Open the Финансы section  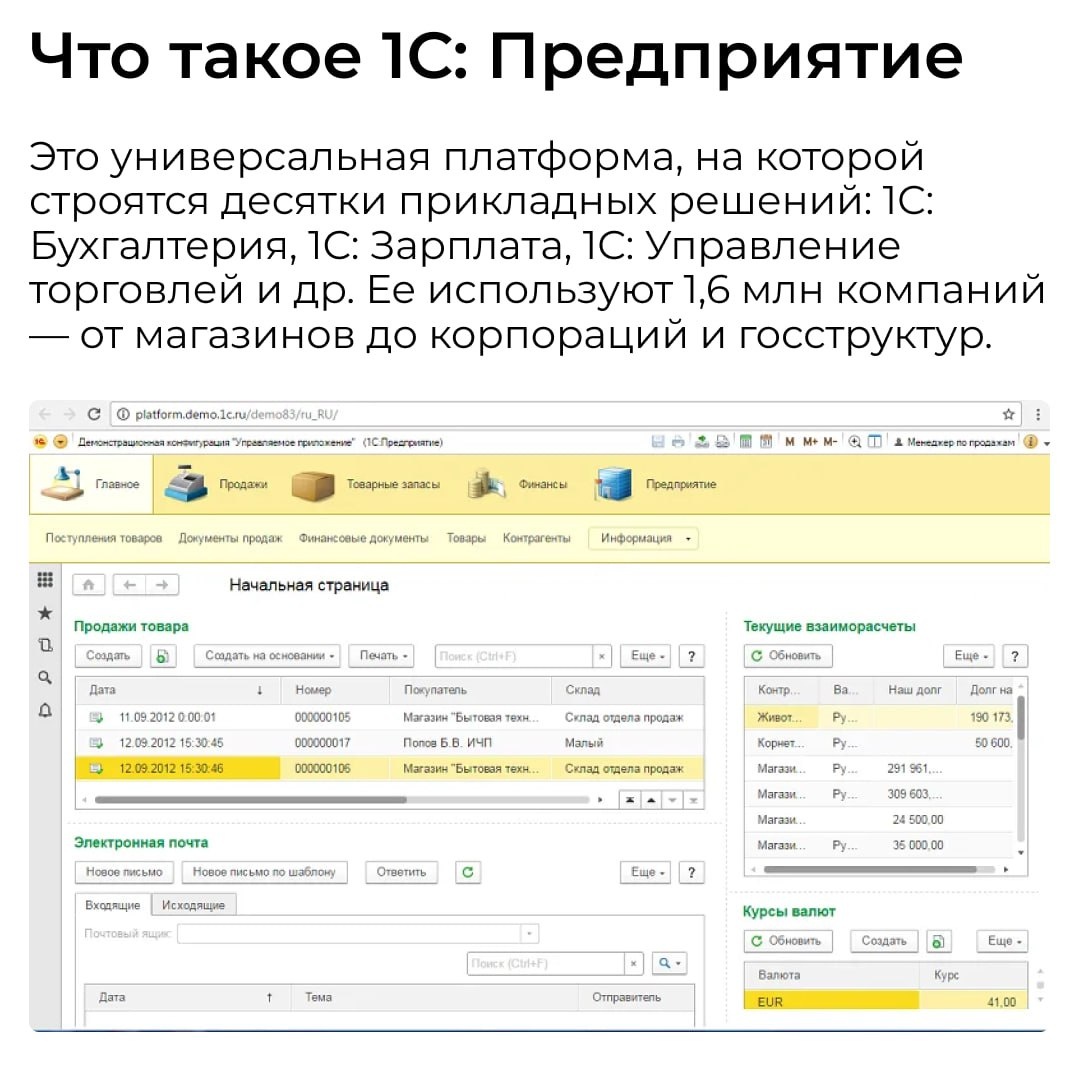click(x=517, y=484)
